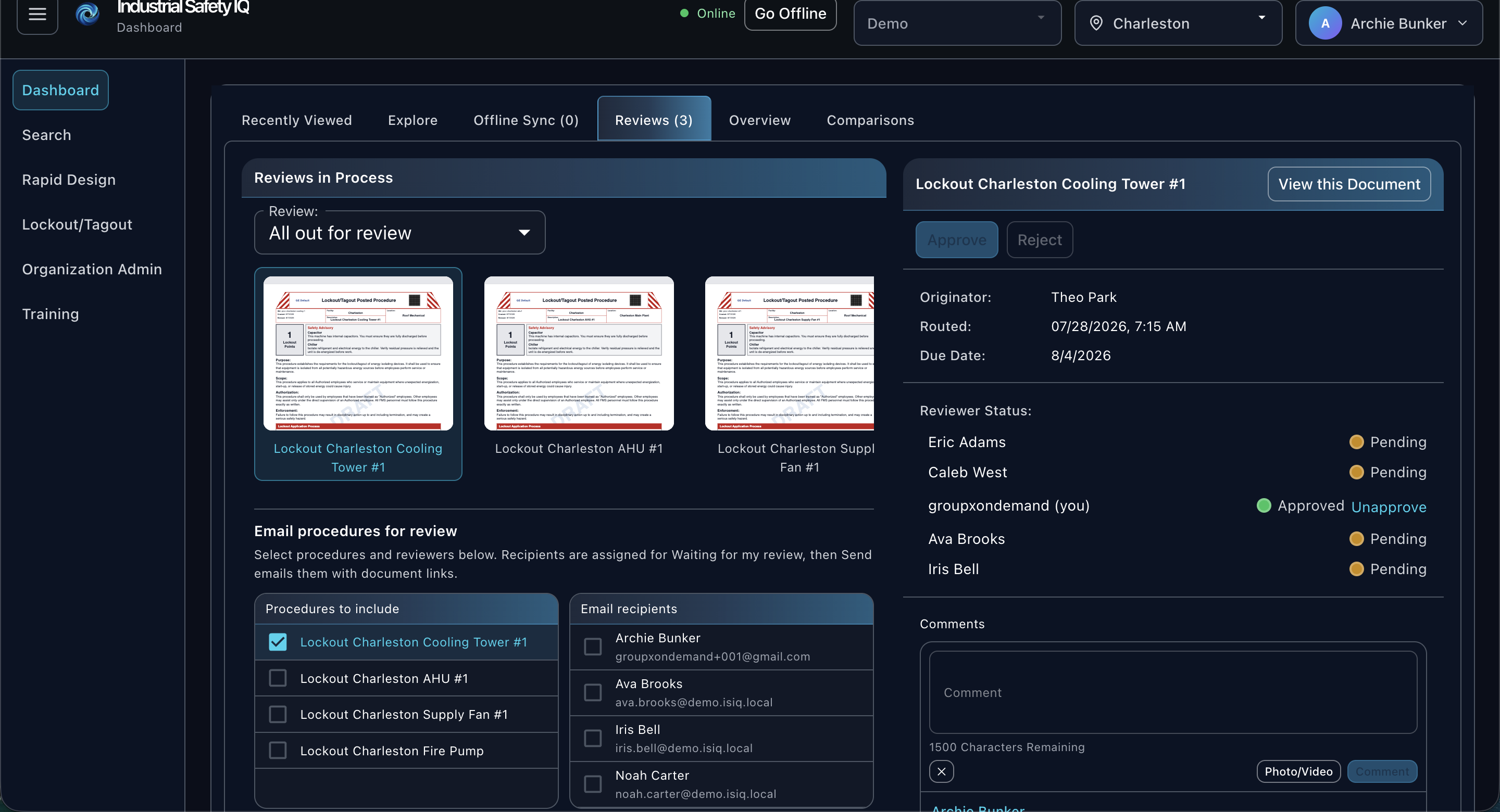The height and width of the screenshot is (812, 1500).
Task: Check the Lockout Charleston Supply Fan #1 checkbox
Action: point(278,714)
